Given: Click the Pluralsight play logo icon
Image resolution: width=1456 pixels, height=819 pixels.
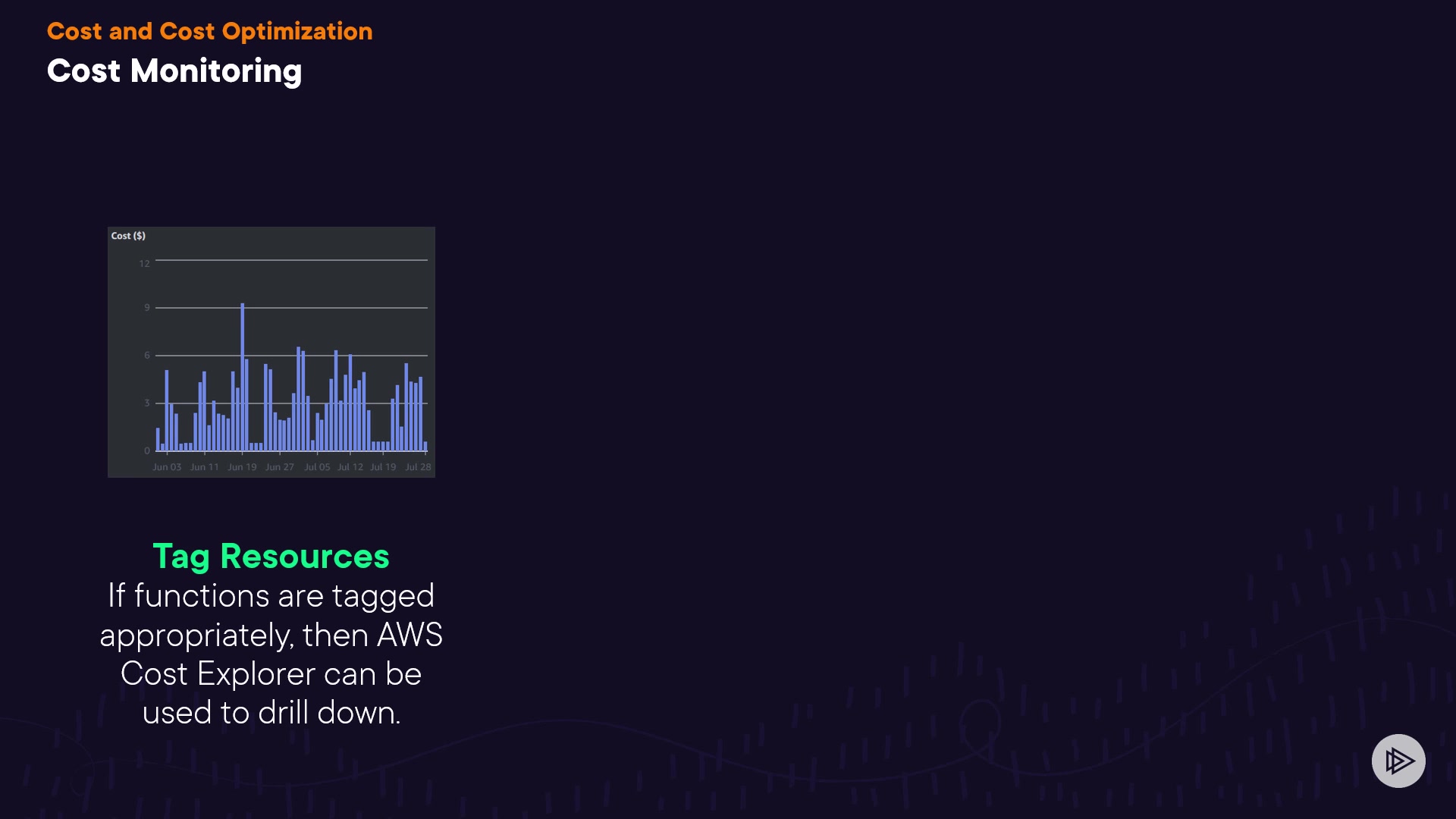Looking at the screenshot, I should pos(1398,761).
